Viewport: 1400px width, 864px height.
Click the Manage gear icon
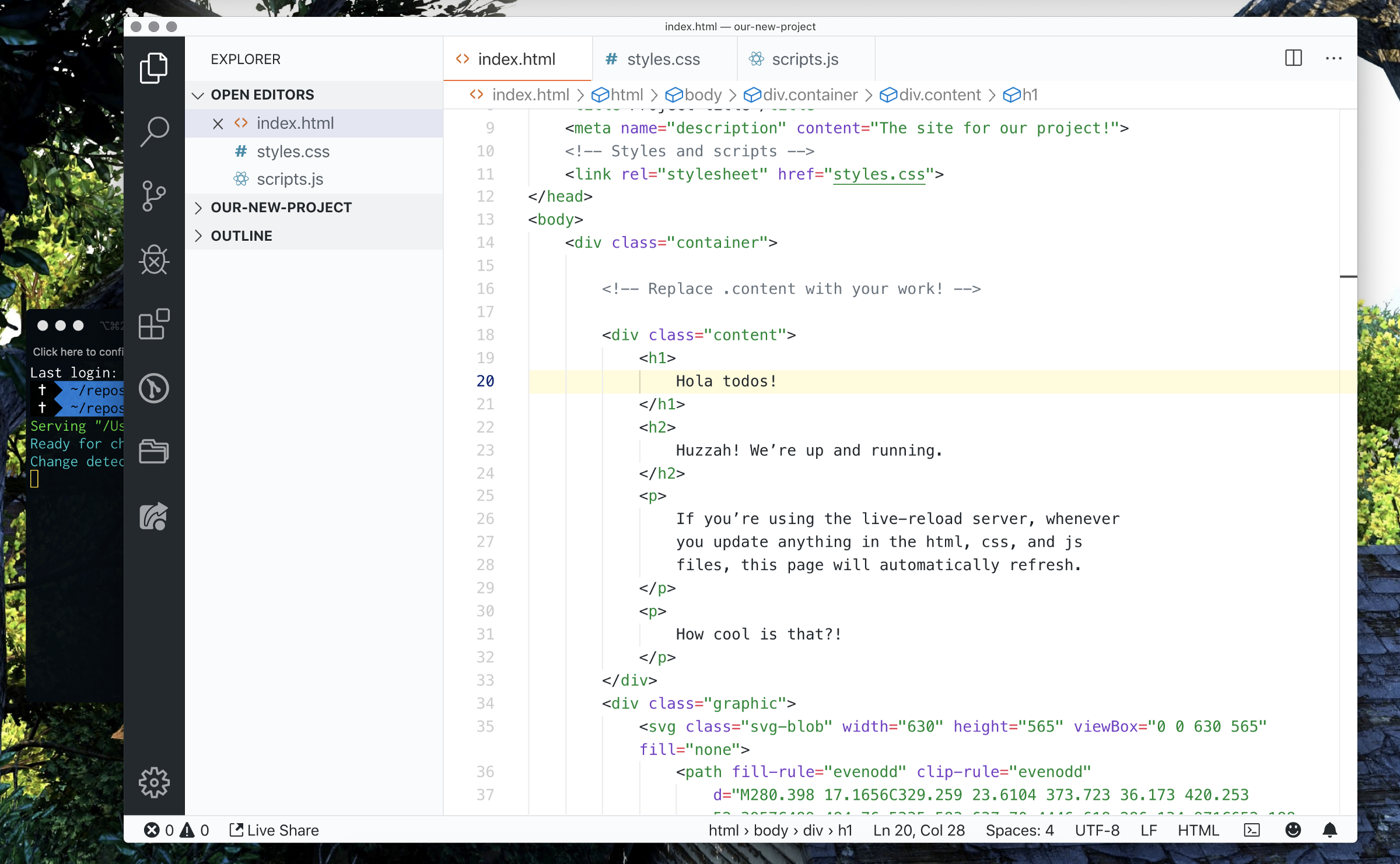pyautogui.click(x=154, y=782)
